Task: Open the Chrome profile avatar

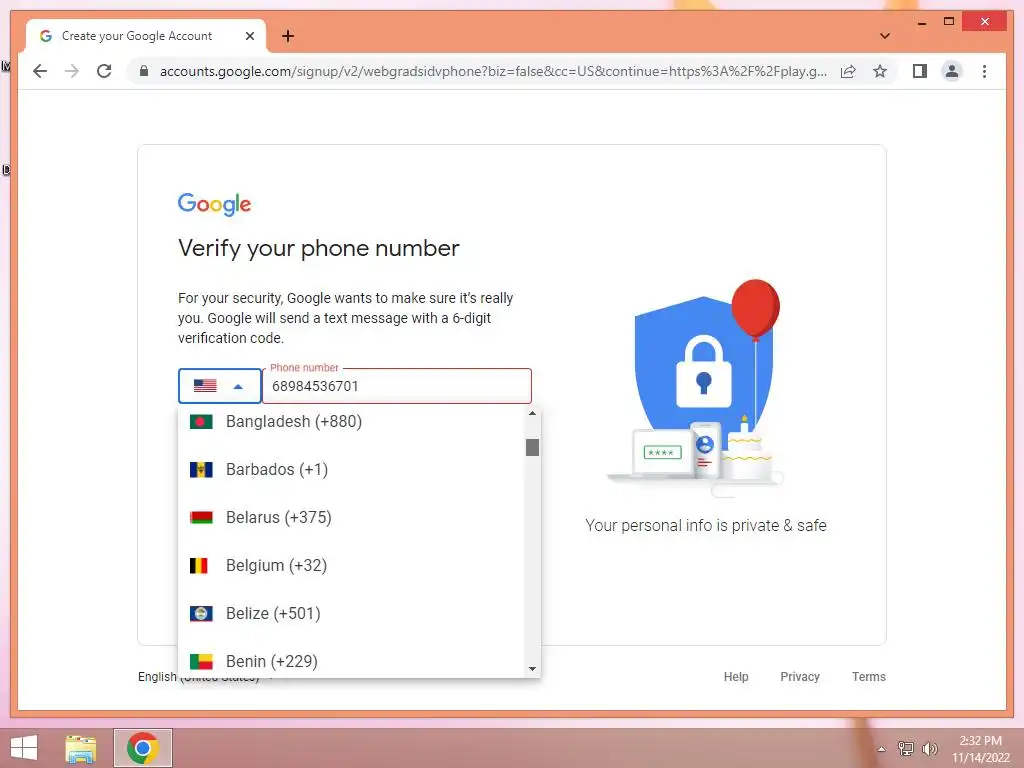Action: [x=952, y=71]
